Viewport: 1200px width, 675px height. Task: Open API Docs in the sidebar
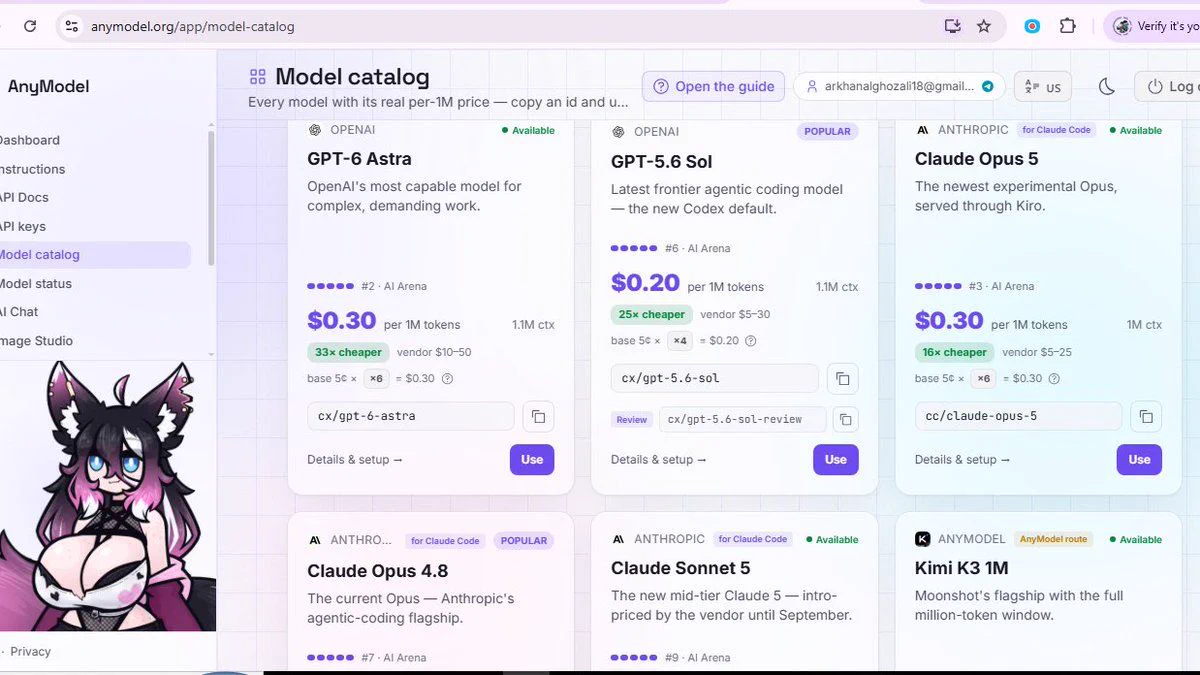(24, 197)
